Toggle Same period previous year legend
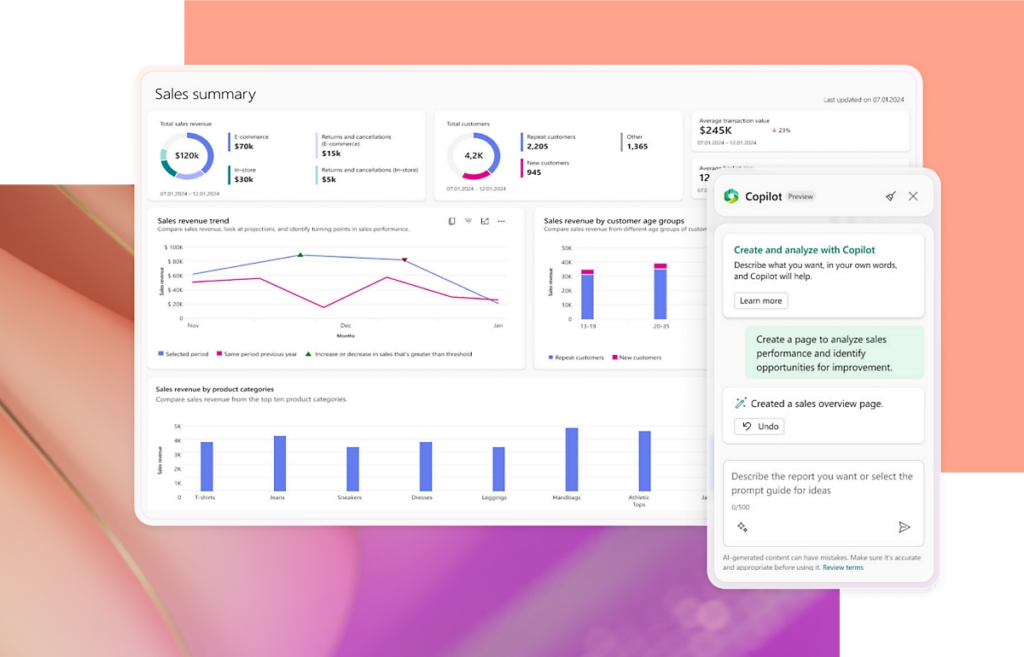Image resolution: width=1024 pixels, height=657 pixels. 260,354
